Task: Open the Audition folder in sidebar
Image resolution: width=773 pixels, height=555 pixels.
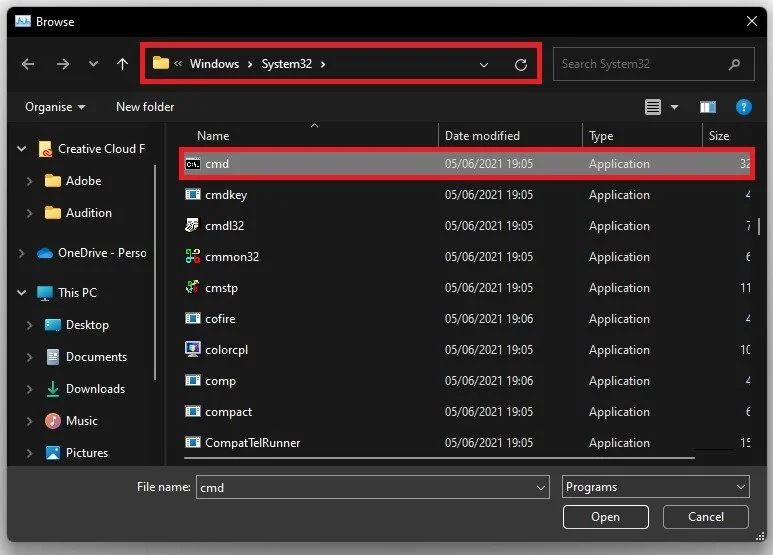Action: point(78,213)
